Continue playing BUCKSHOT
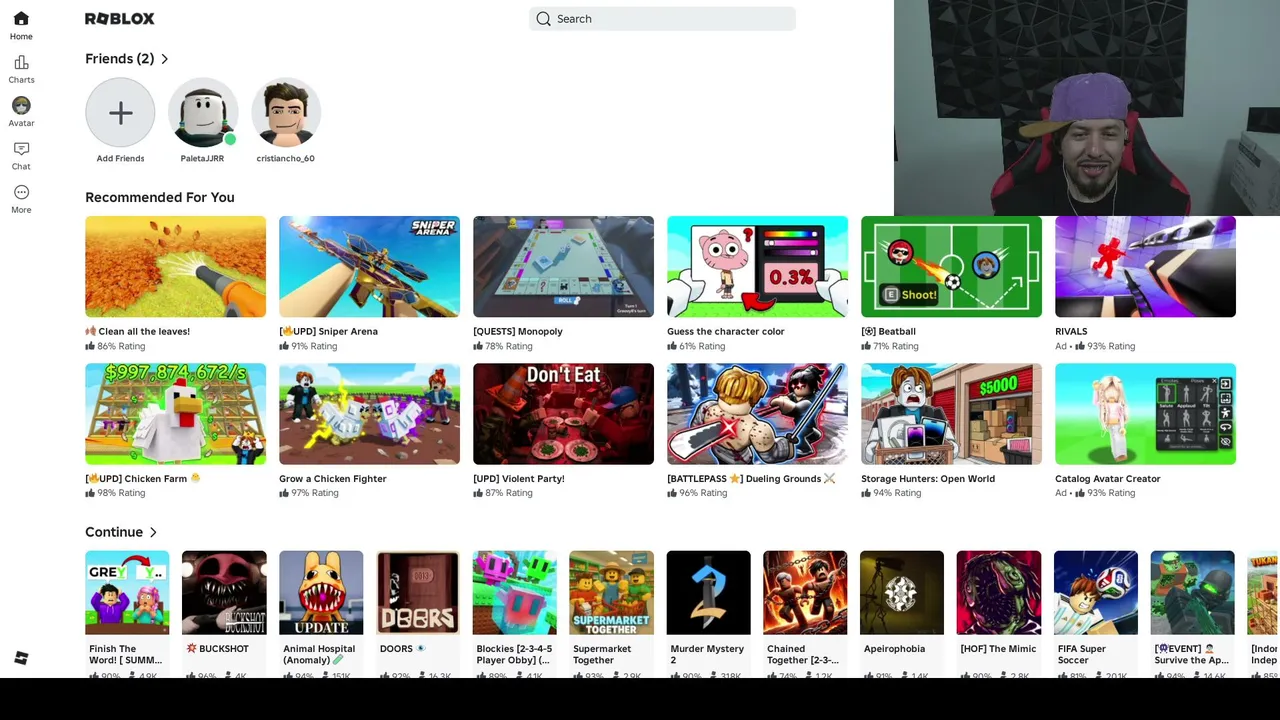 pos(224,592)
